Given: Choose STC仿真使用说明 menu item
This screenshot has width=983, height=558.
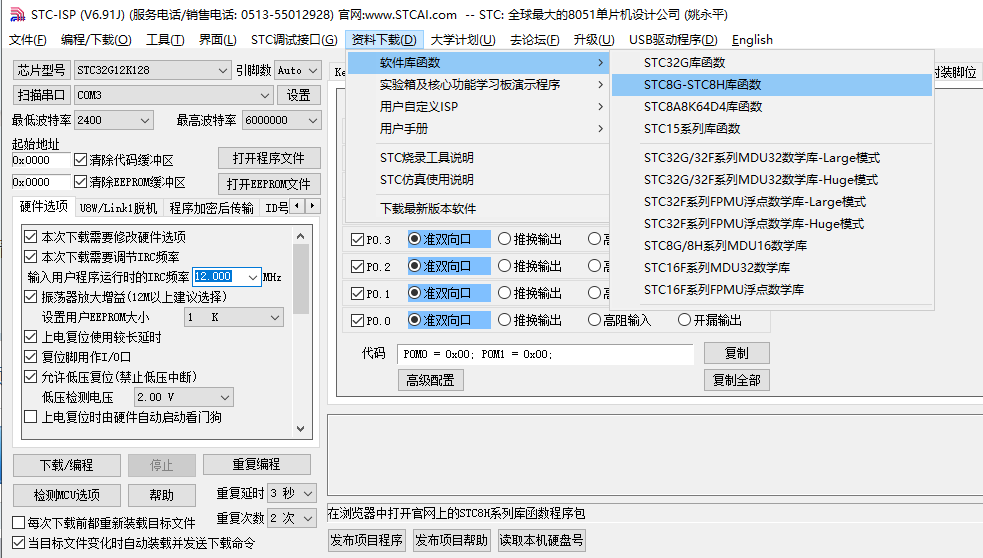Looking at the screenshot, I should (478, 180).
